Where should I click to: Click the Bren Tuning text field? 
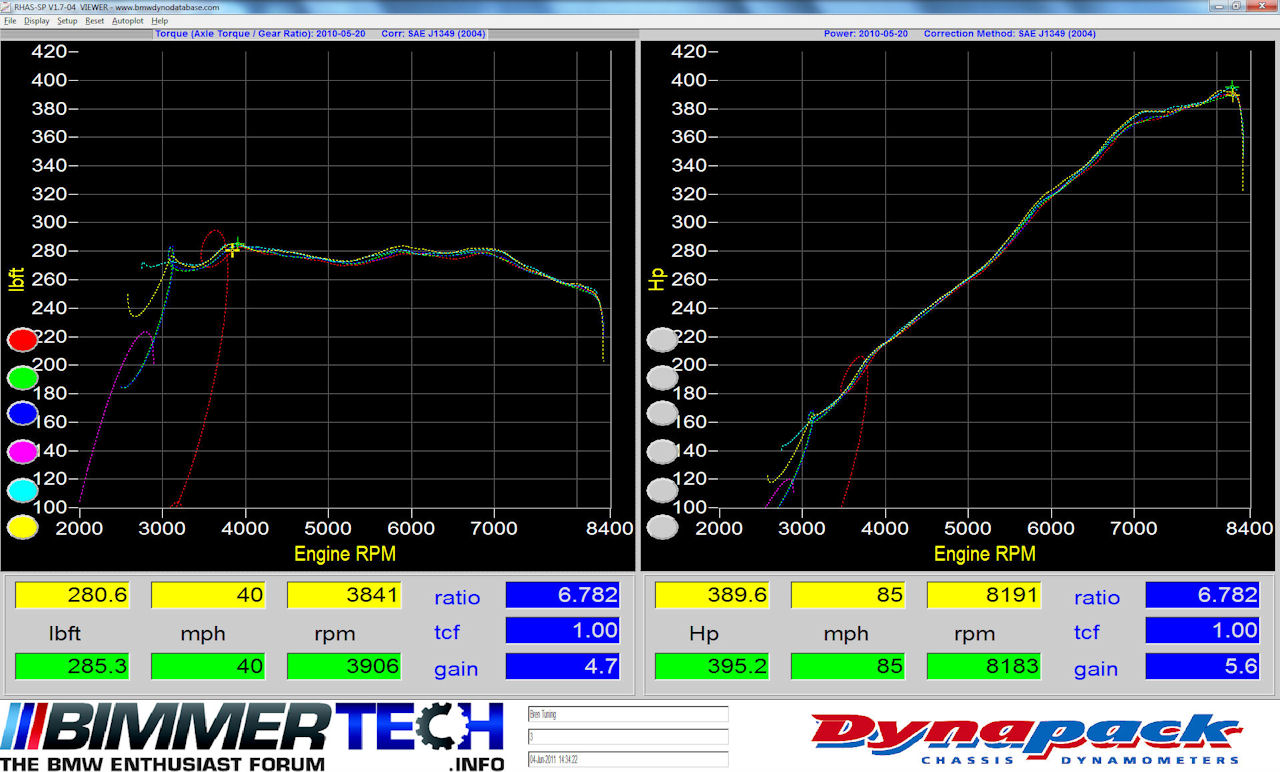point(628,714)
